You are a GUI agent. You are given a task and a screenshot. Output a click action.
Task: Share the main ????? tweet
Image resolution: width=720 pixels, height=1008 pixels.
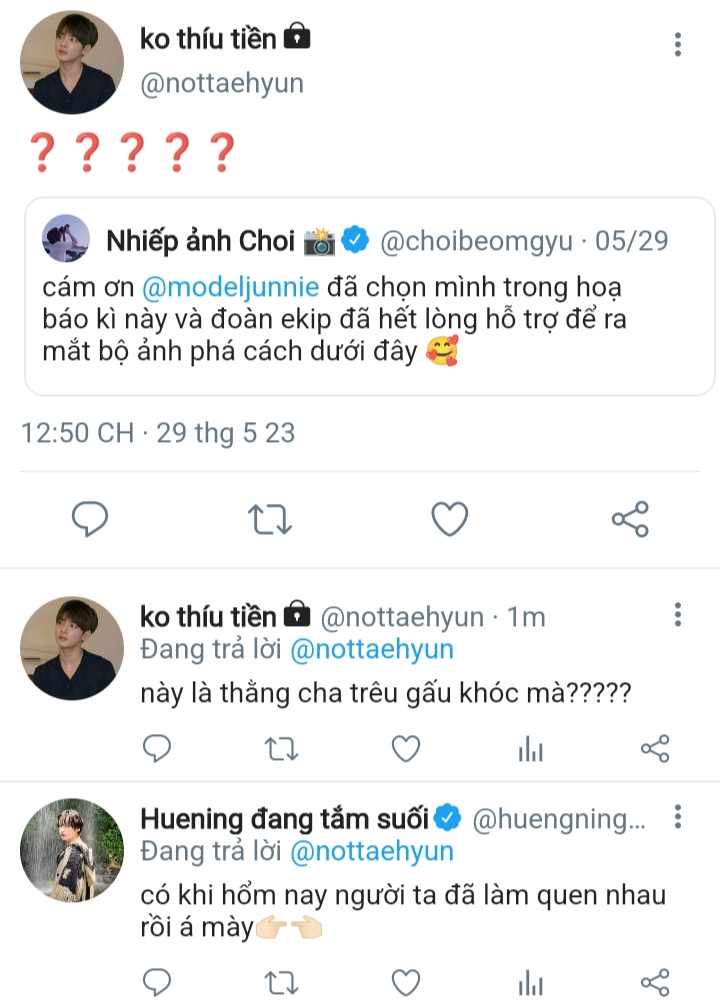coord(630,519)
